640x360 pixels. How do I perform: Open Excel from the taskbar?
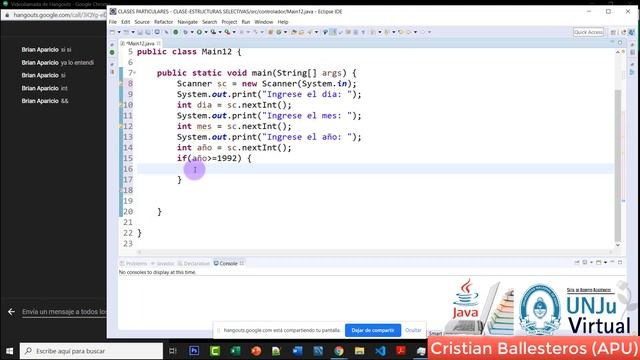(x=236, y=351)
